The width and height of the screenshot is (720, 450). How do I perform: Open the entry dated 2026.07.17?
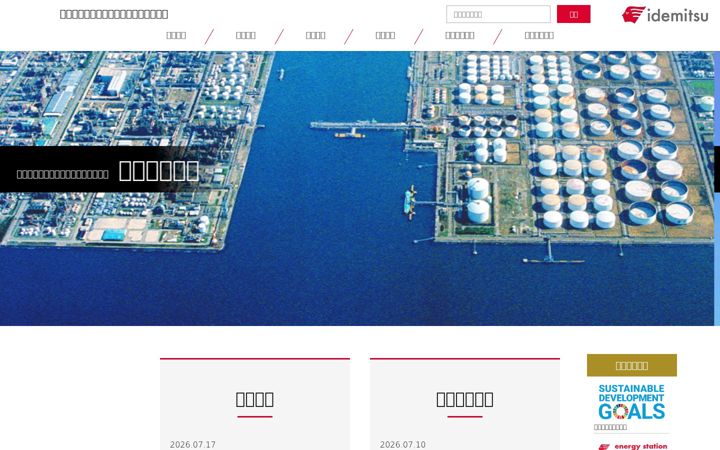[192, 444]
